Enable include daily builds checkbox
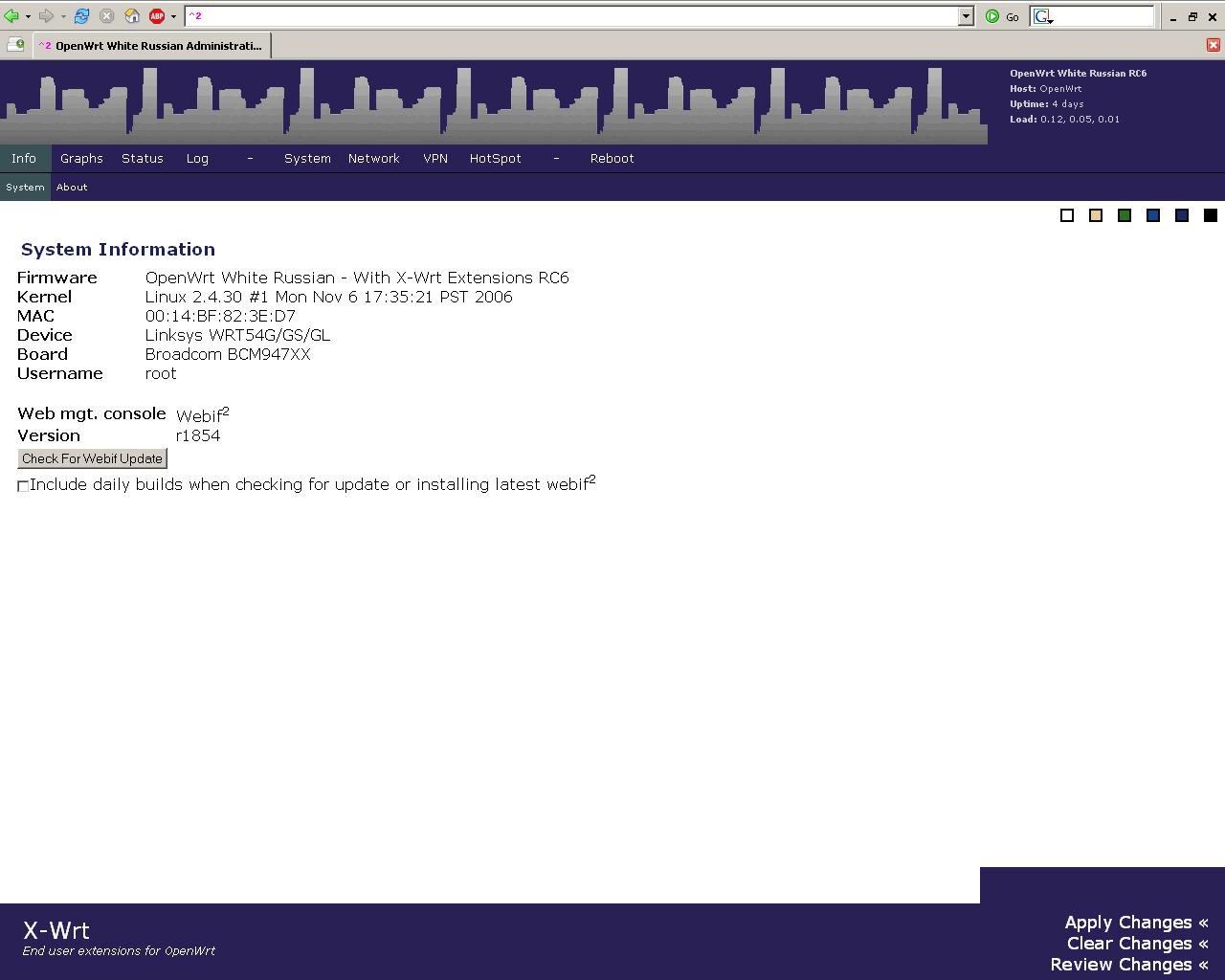Image resolution: width=1225 pixels, height=980 pixels. pos(23,486)
